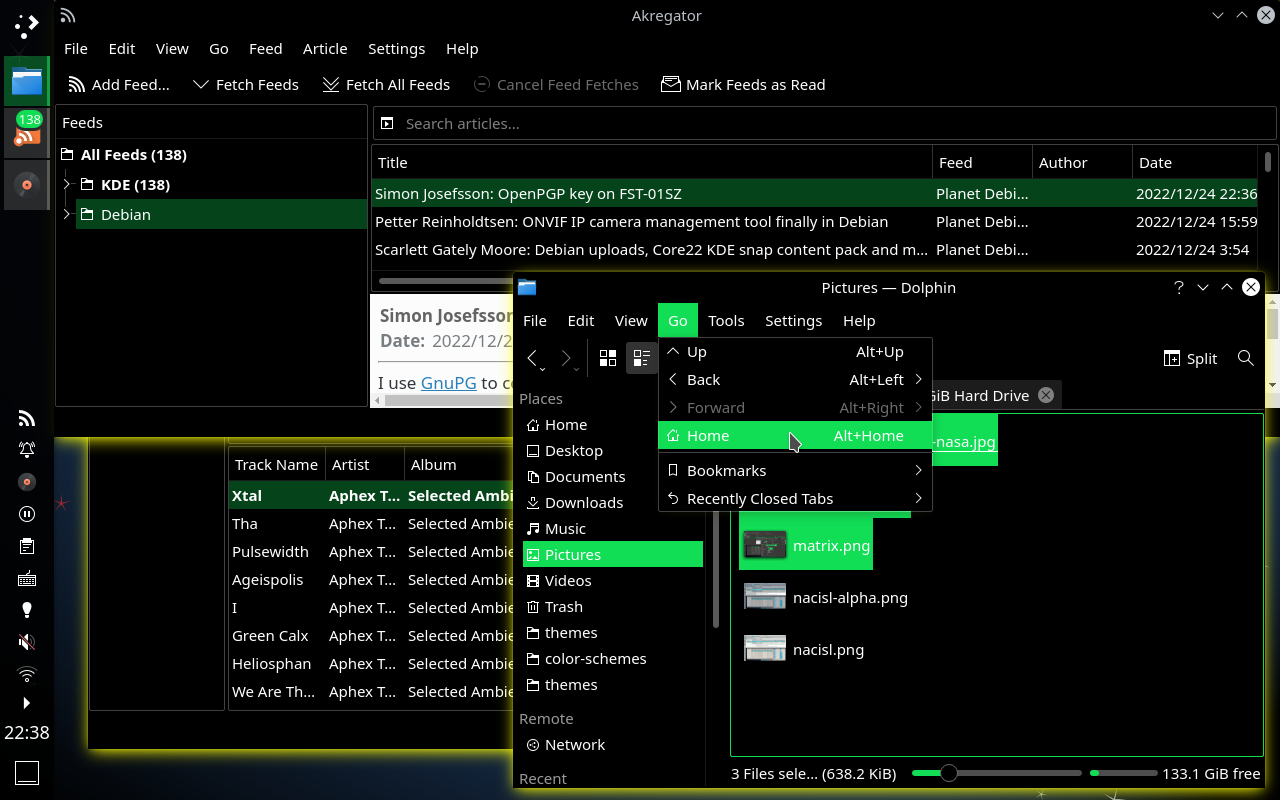Click the article list filter icon beside search

click(x=387, y=124)
